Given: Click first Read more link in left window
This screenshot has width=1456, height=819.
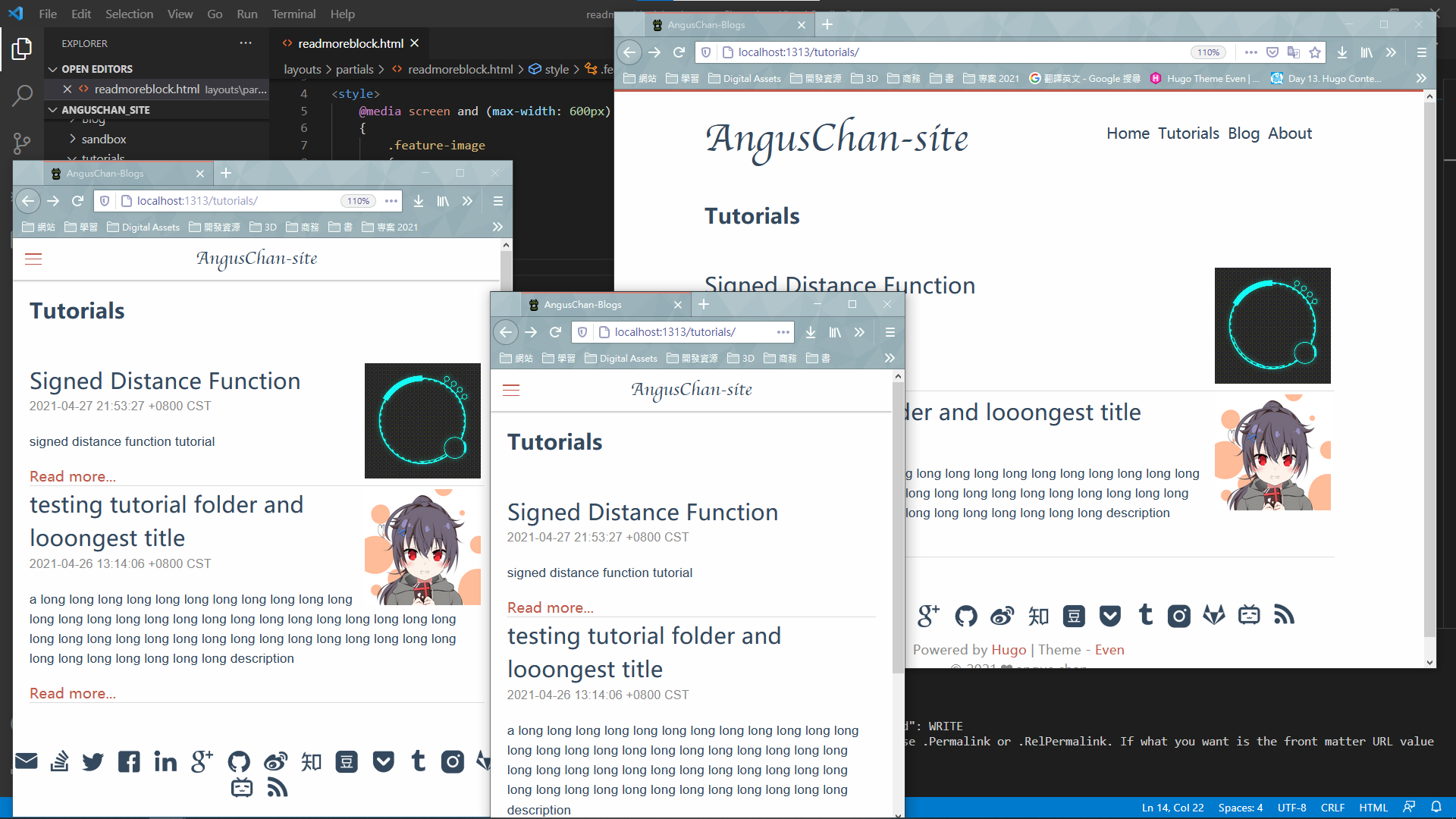Looking at the screenshot, I should [73, 476].
